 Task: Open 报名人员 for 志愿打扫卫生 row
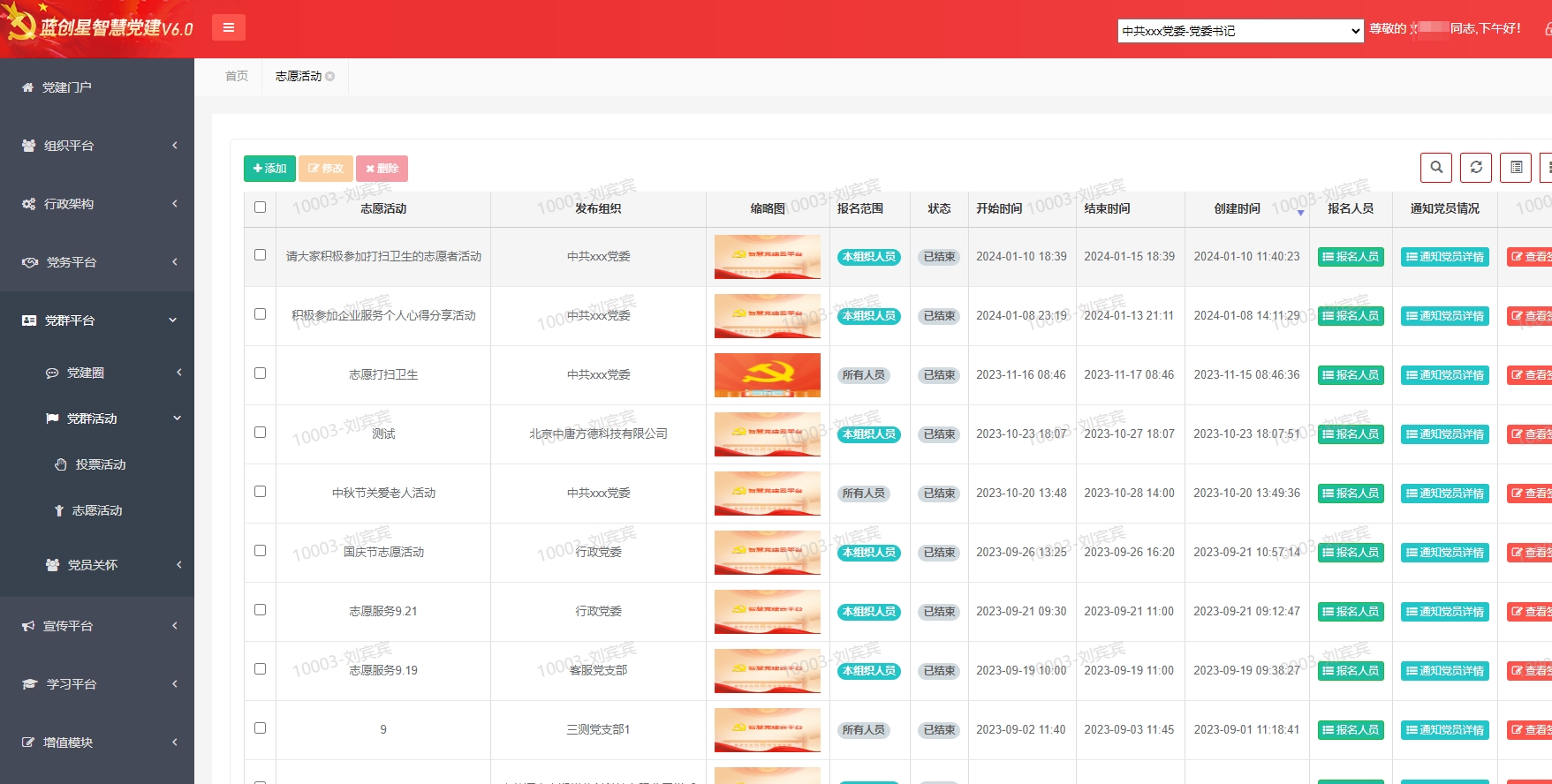(x=1351, y=375)
